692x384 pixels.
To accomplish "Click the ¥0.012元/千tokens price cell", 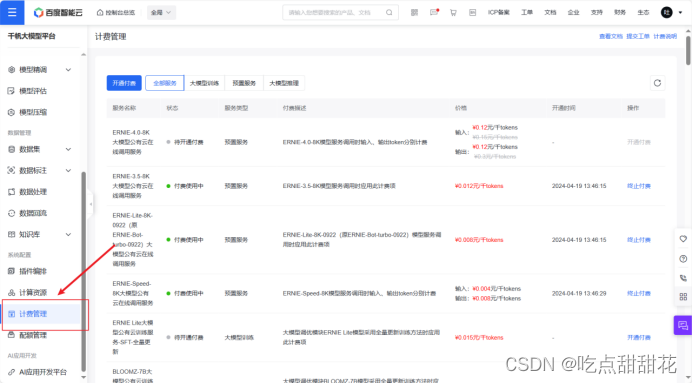I will coord(479,186).
